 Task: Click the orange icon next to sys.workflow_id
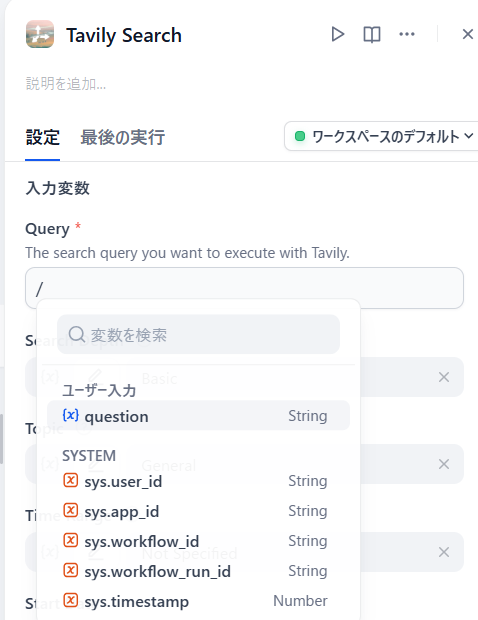pyautogui.click(x=70, y=540)
